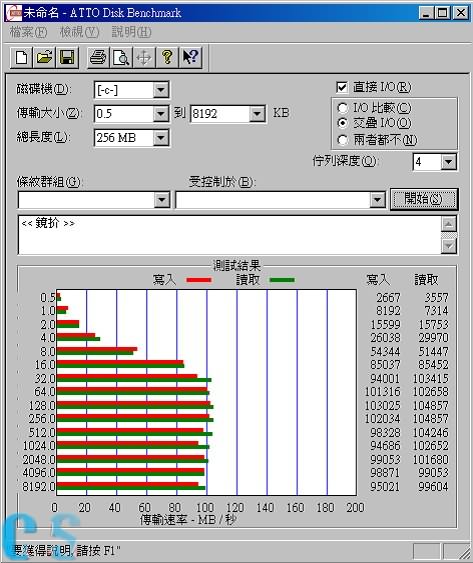Click the New file toolbar icon
This screenshot has height=563, width=473.
(22, 57)
